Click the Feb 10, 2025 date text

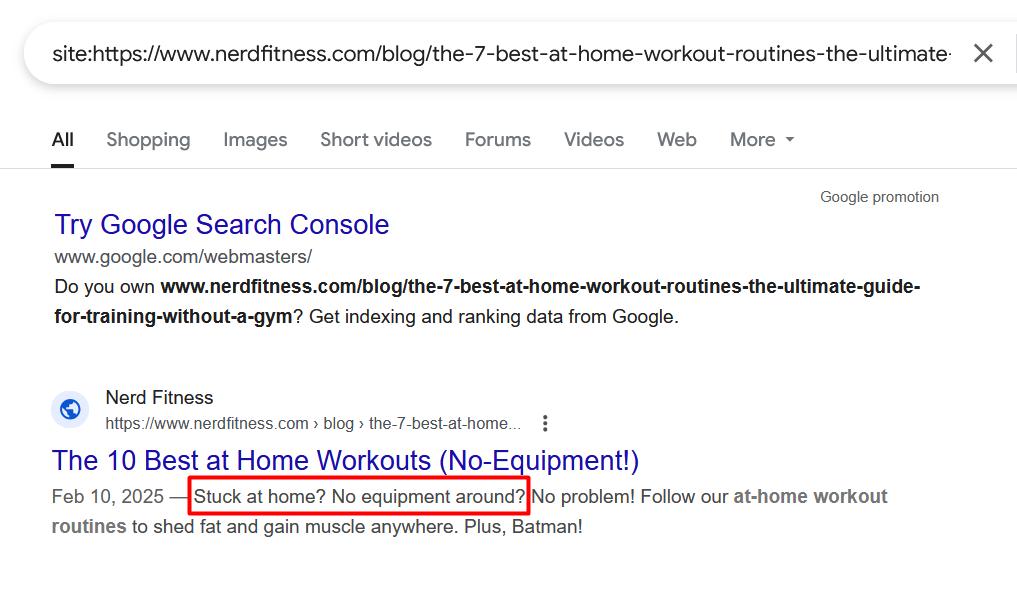(107, 497)
